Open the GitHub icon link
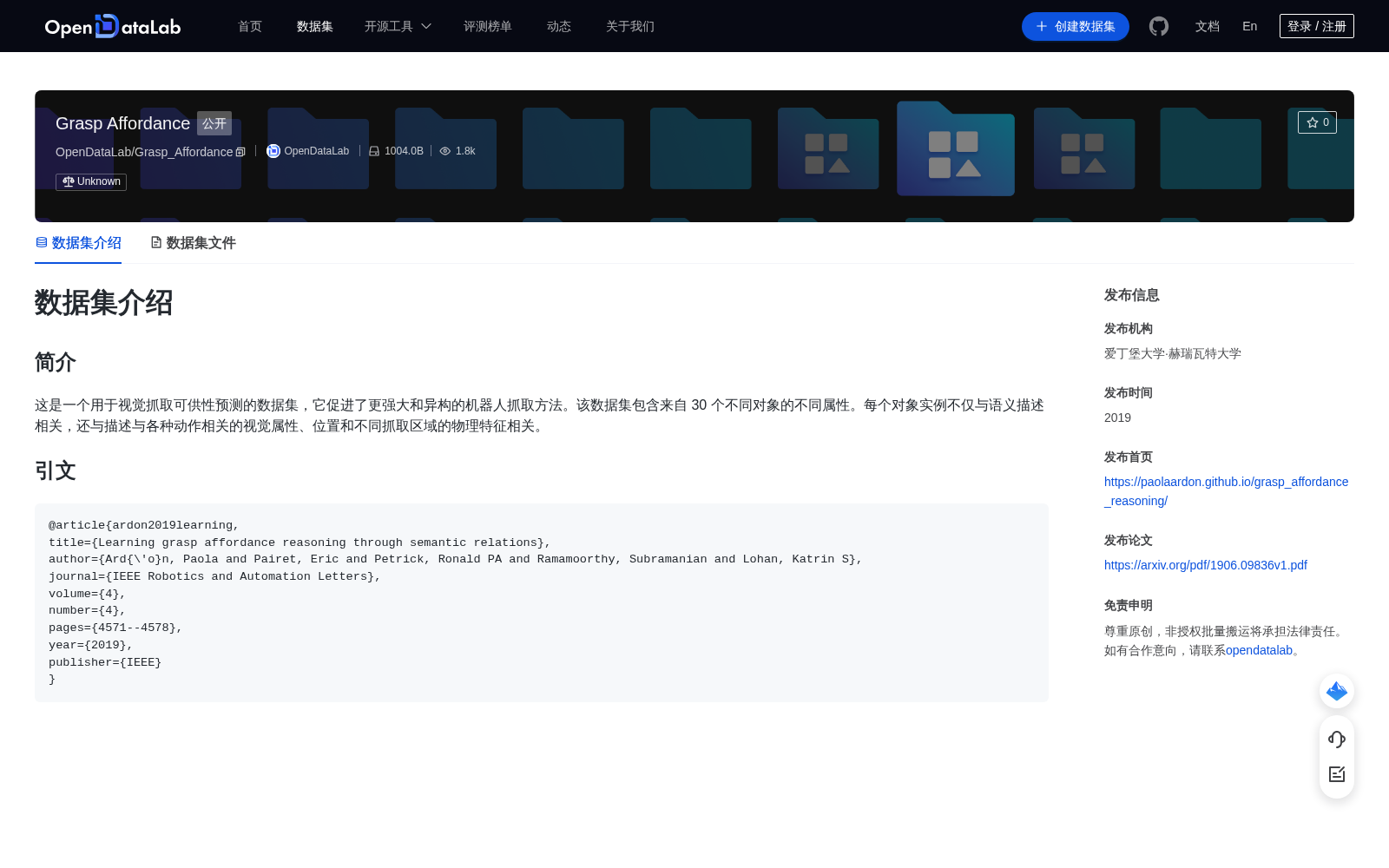 point(1159,26)
